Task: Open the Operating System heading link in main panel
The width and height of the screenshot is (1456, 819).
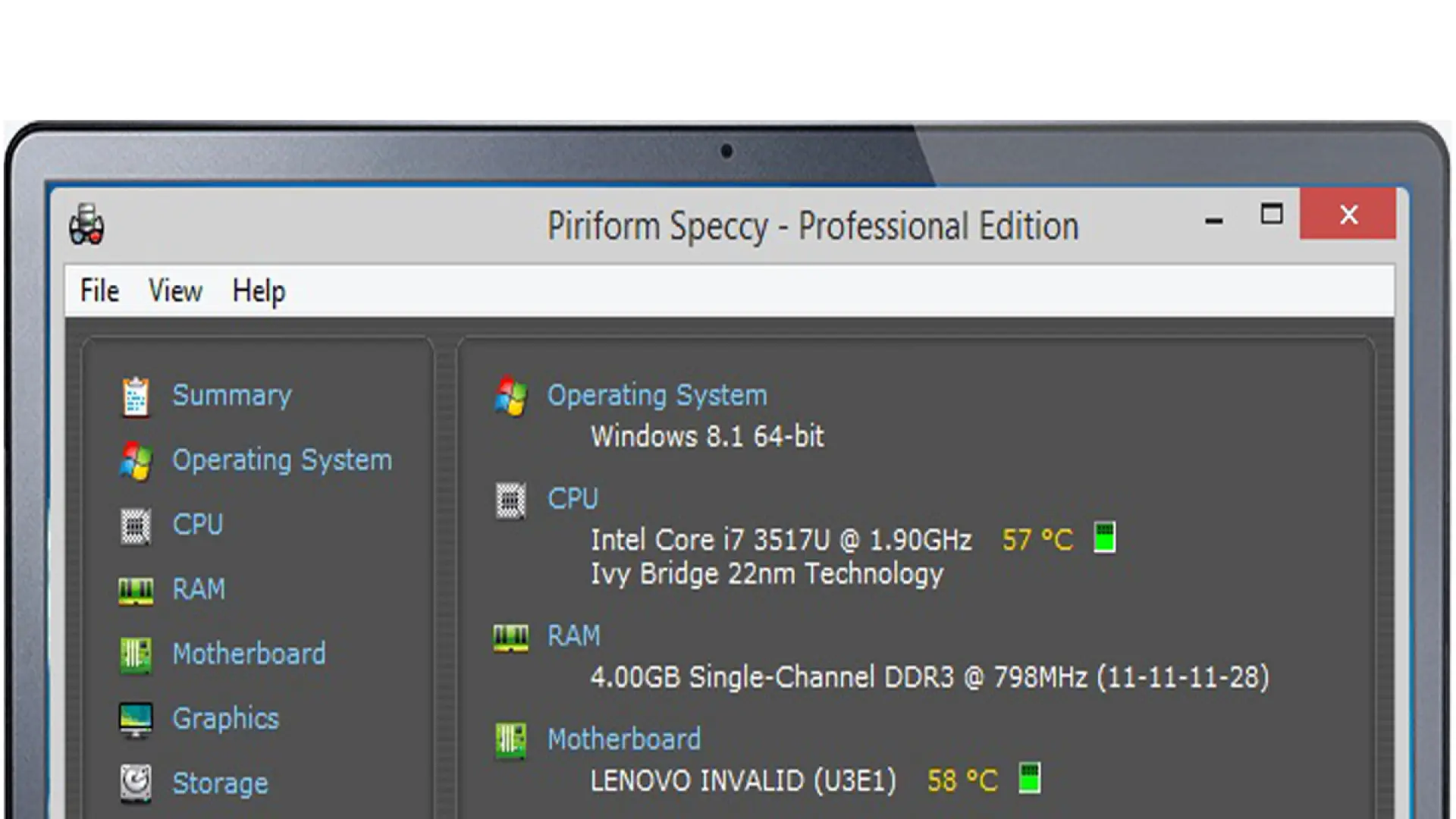Action: coord(657,396)
